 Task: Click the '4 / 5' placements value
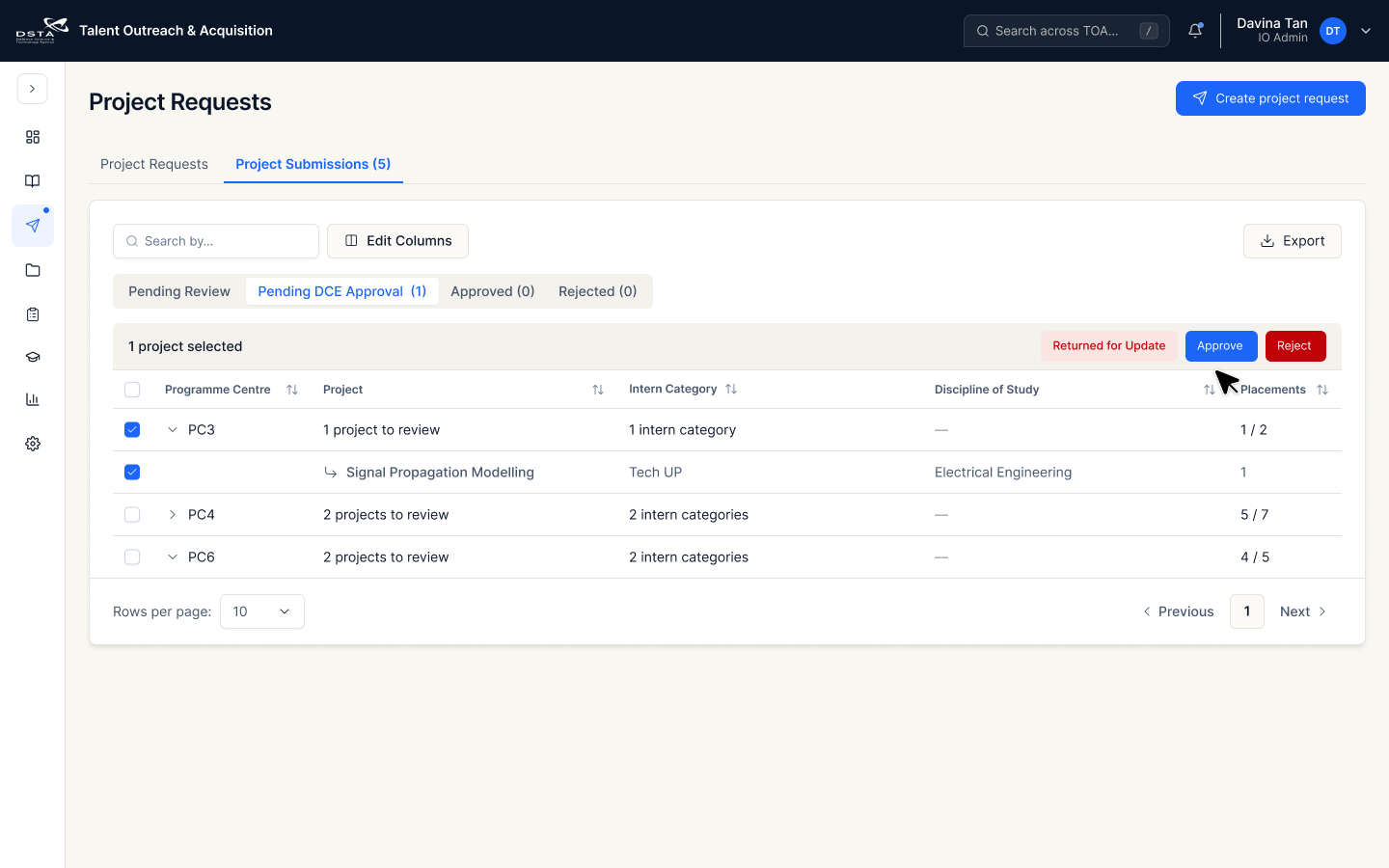click(1255, 557)
